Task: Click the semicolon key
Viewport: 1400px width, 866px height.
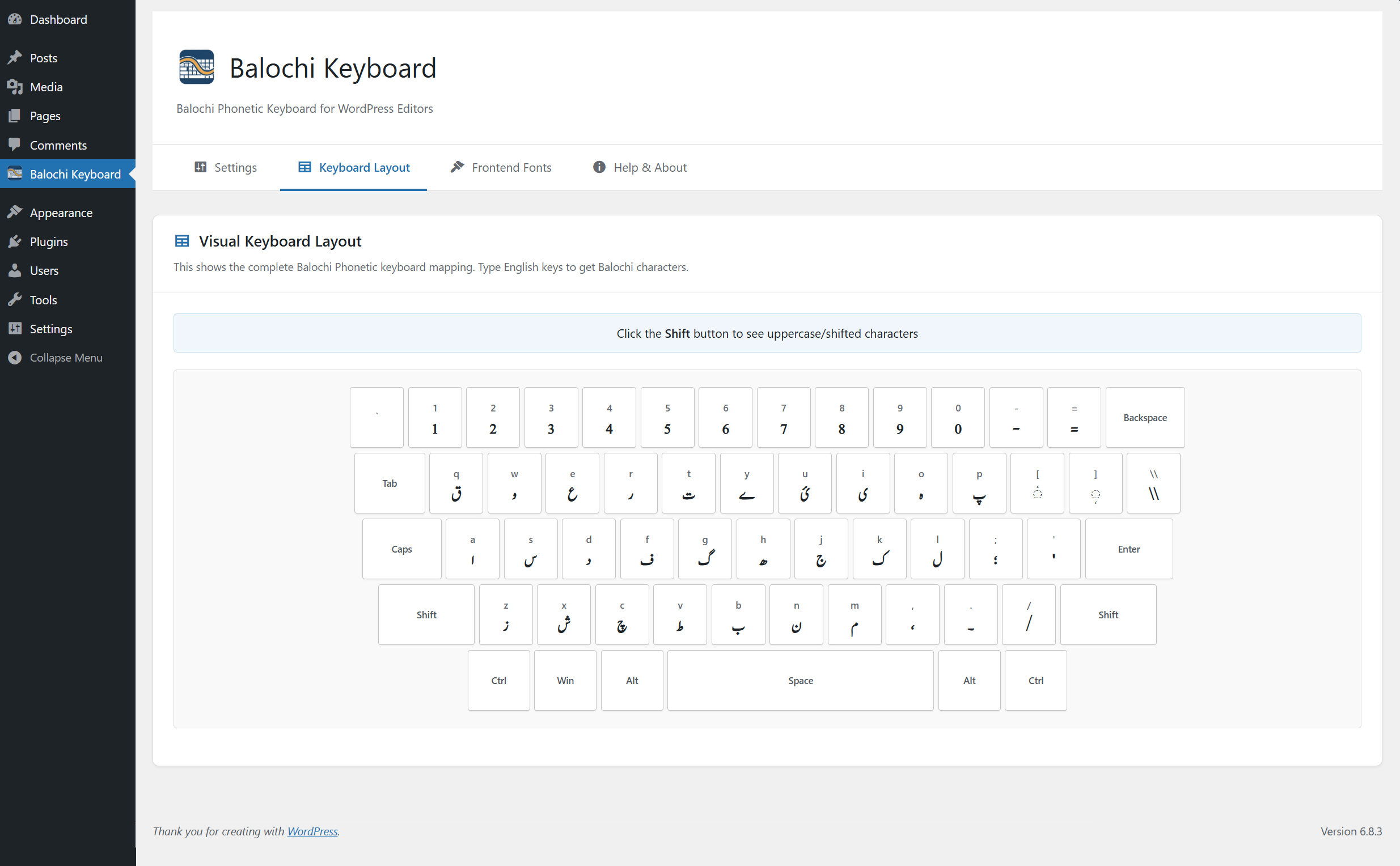Action: [995, 549]
